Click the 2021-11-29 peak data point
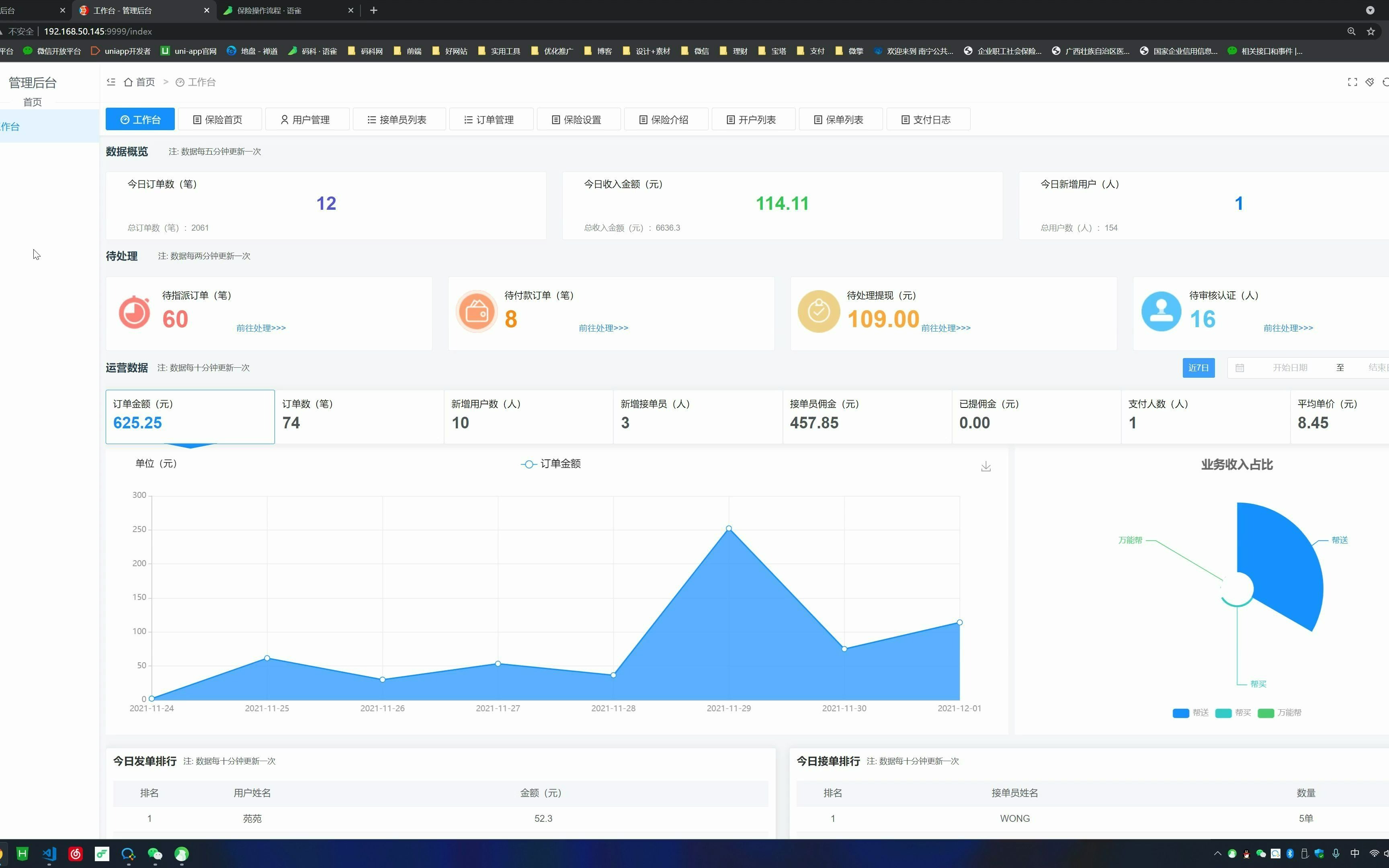The height and width of the screenshot is (868, 1389). point(729,528)
